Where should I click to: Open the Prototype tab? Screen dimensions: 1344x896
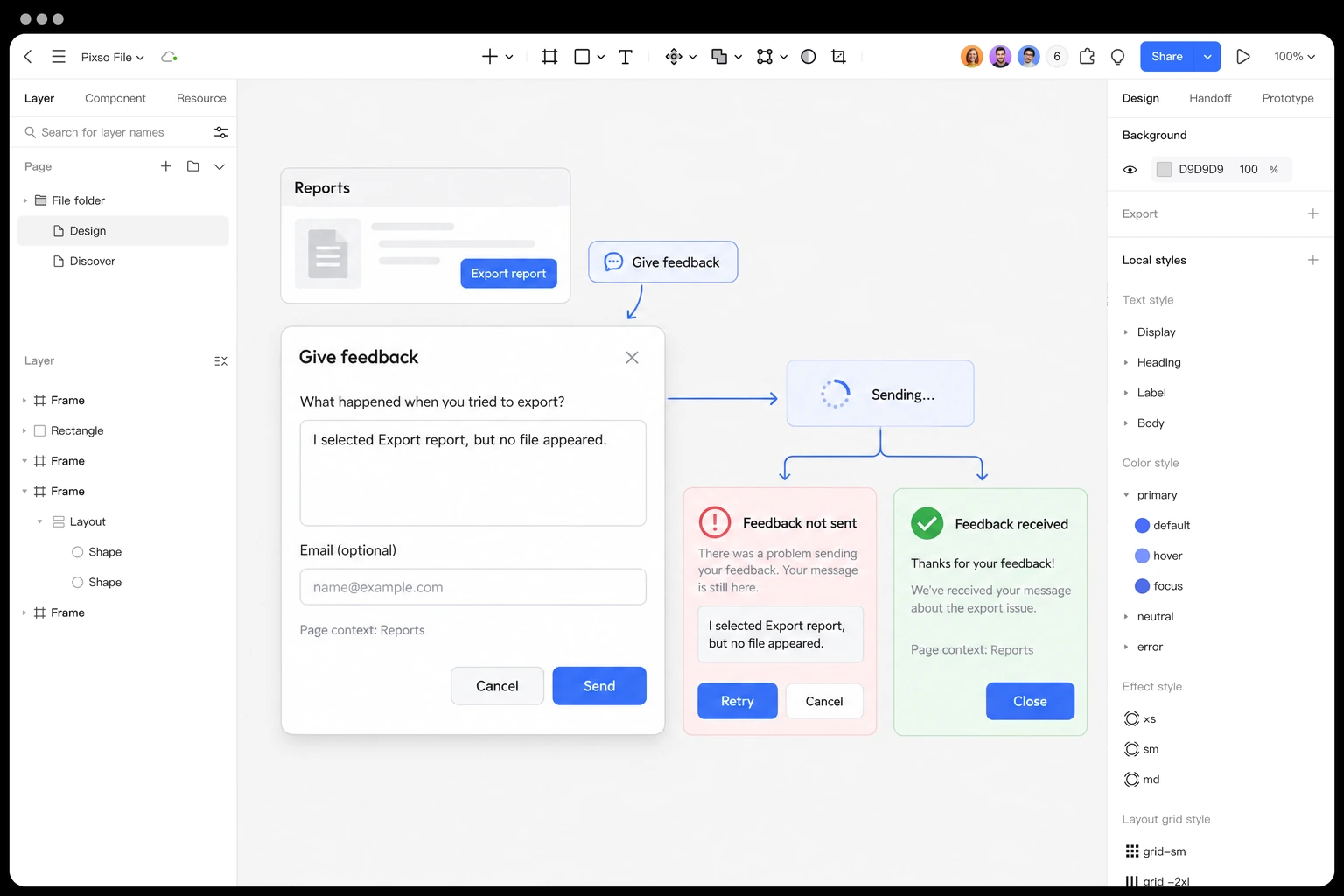pos(1288,98)
